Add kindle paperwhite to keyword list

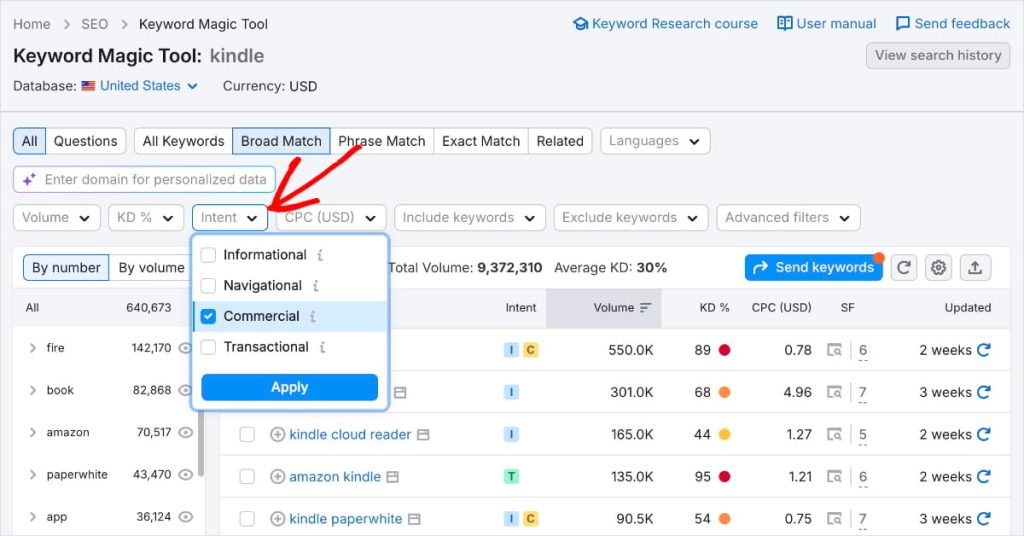tap(278, 519)
